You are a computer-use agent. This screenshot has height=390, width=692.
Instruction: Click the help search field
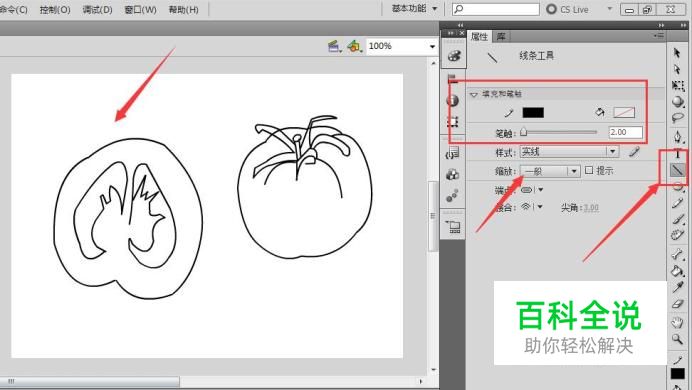click(496, 9)
